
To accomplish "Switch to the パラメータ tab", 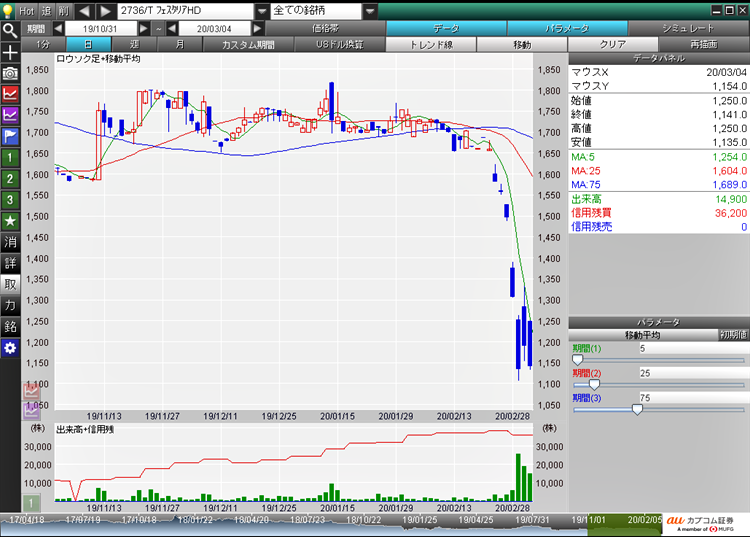I will coord(568,29).
